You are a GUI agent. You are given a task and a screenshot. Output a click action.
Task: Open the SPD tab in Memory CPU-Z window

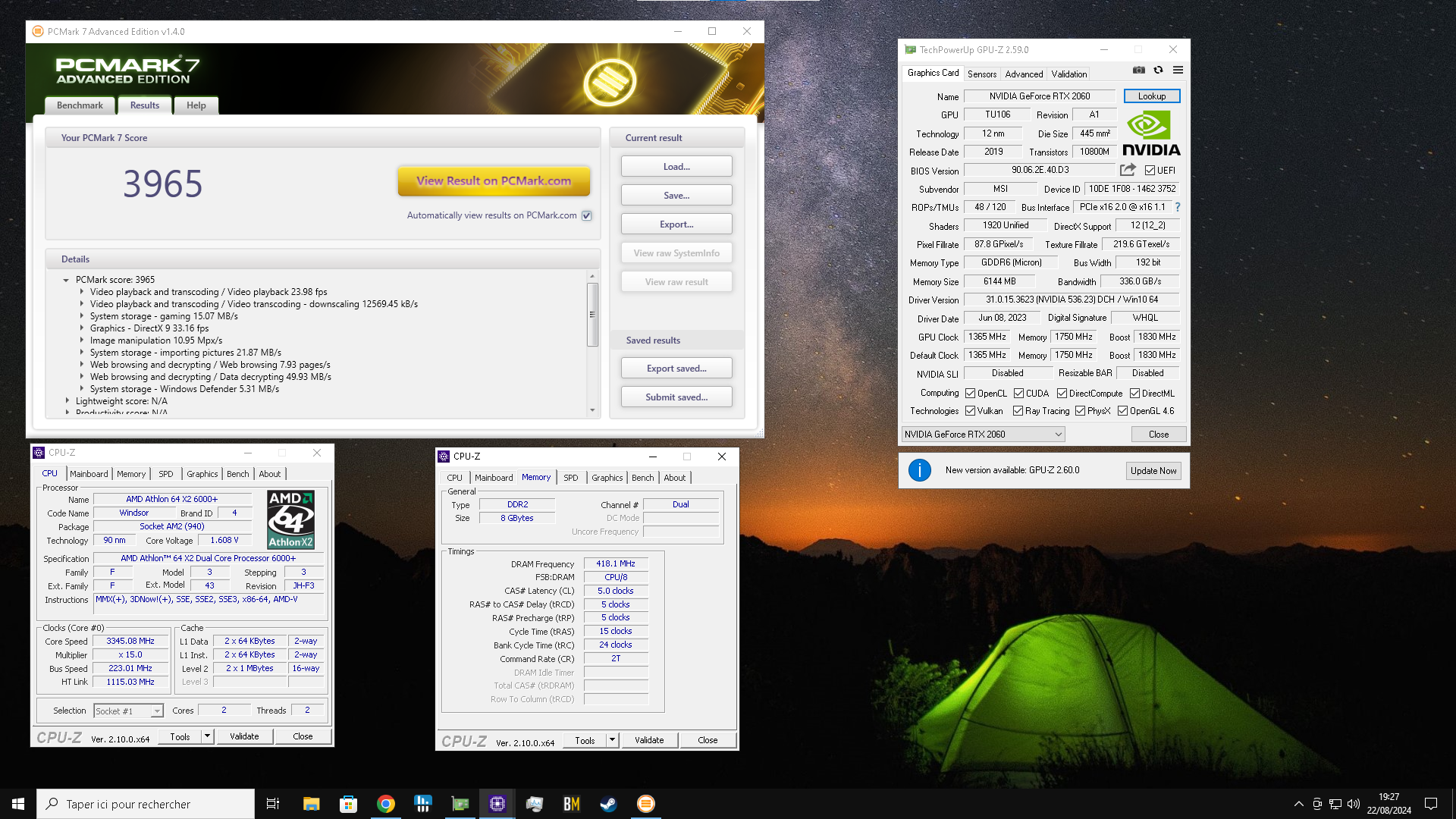[x=571, y=478]
